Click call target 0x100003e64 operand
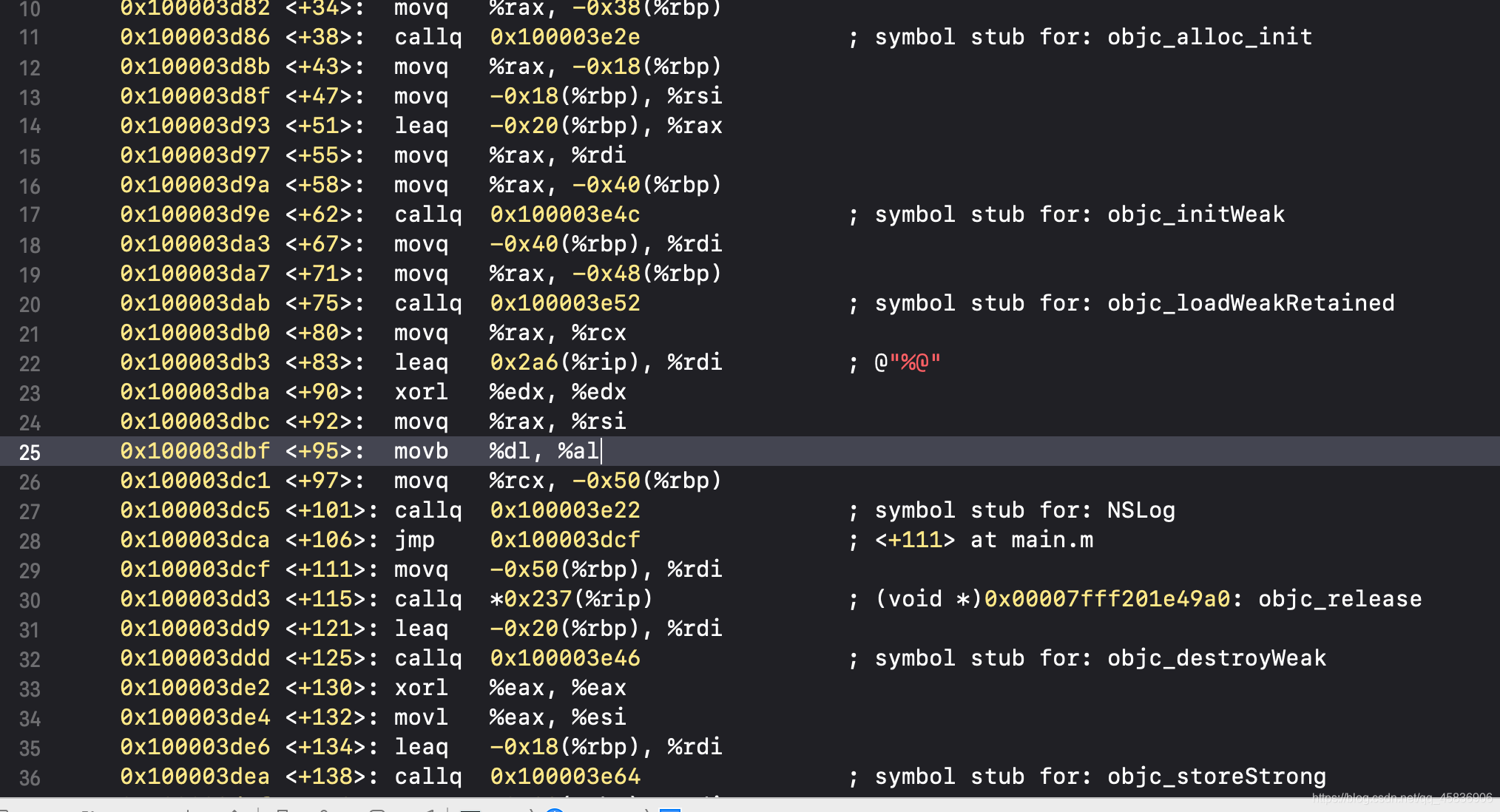The image size is (1500, 812). [x=565, y=777]
